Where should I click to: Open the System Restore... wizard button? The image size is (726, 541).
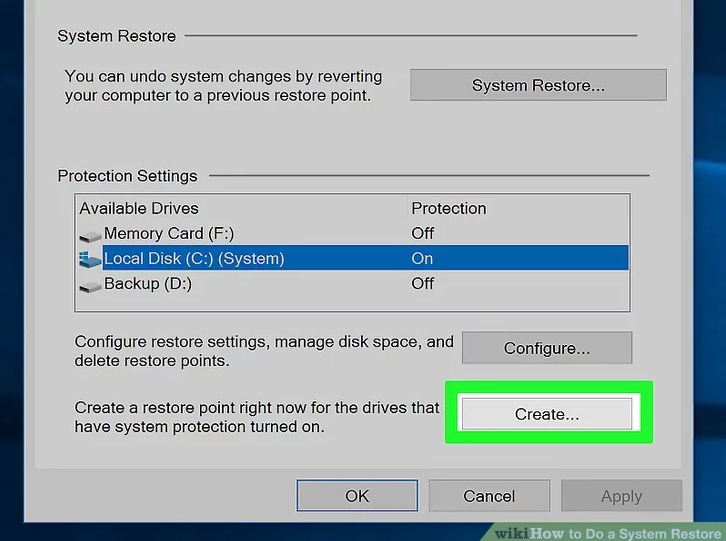click(x=538, y=85)
